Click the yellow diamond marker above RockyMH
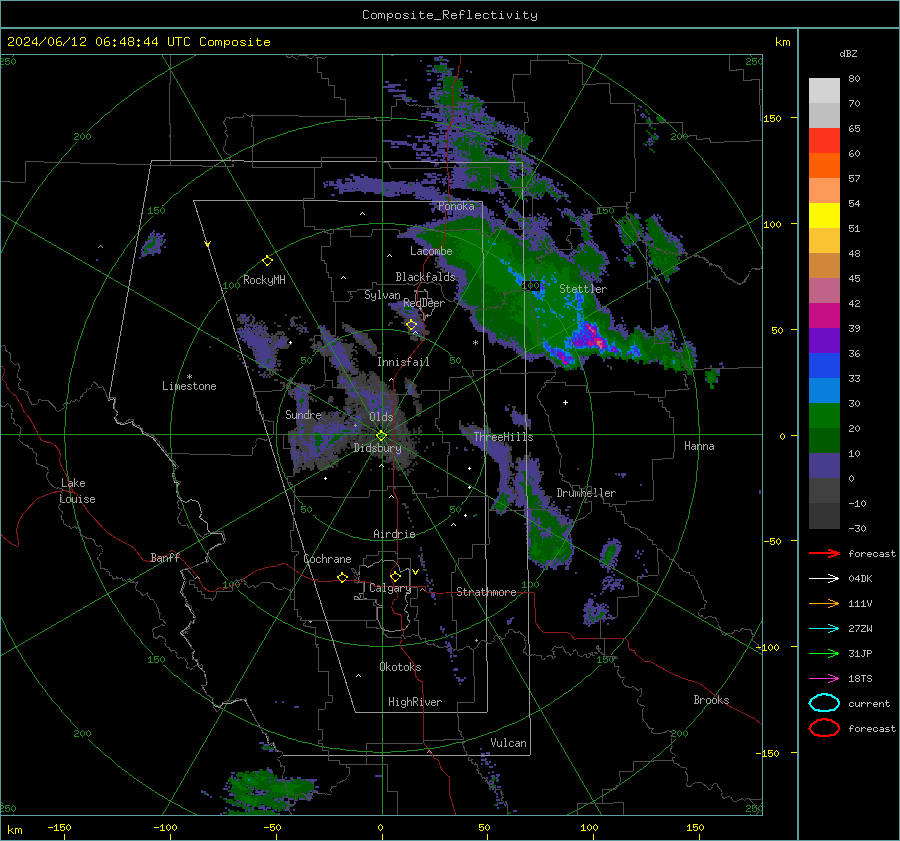Viewport: 900px width, 841px height. click(267, 261)
